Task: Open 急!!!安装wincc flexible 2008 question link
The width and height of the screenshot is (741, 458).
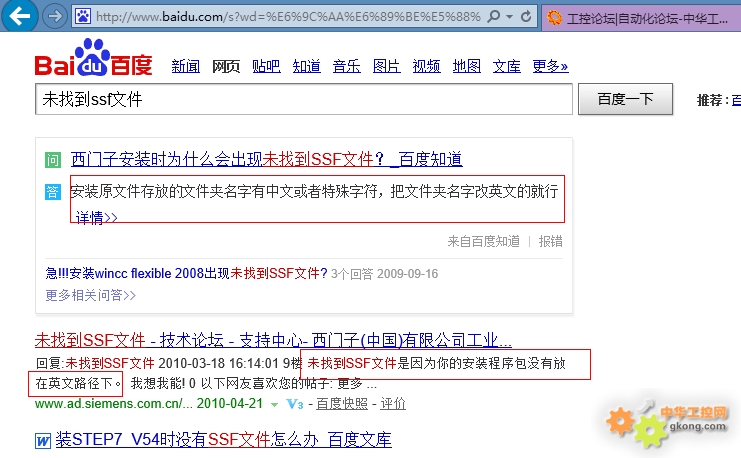Action: (x=186, y=274)
